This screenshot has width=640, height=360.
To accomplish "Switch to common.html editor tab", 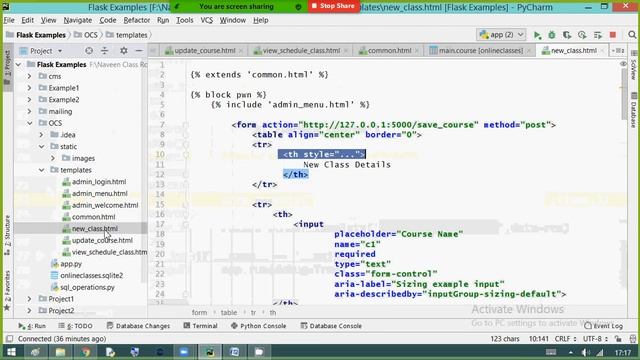I will [389, 51].
